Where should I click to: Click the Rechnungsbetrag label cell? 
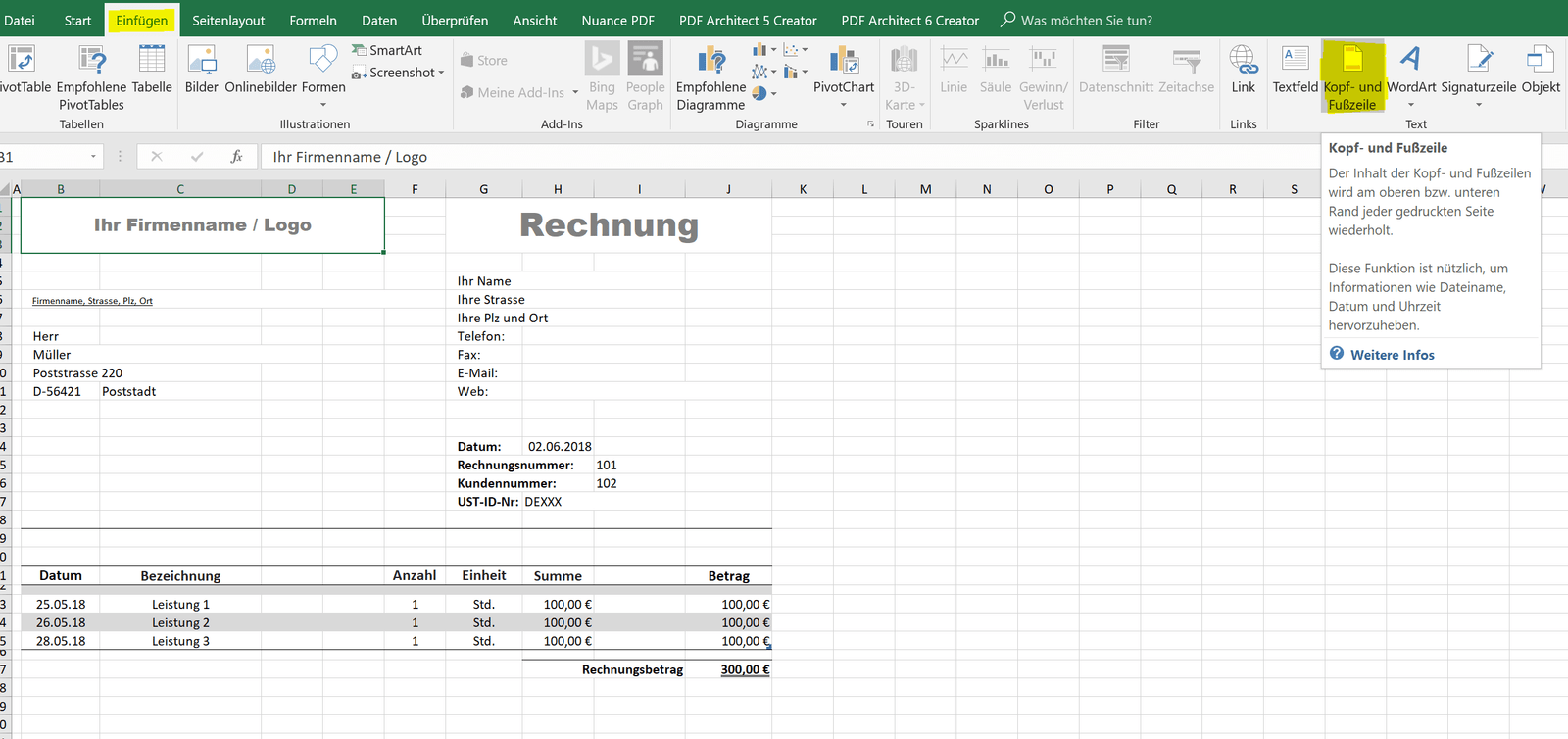pos(632,669)
